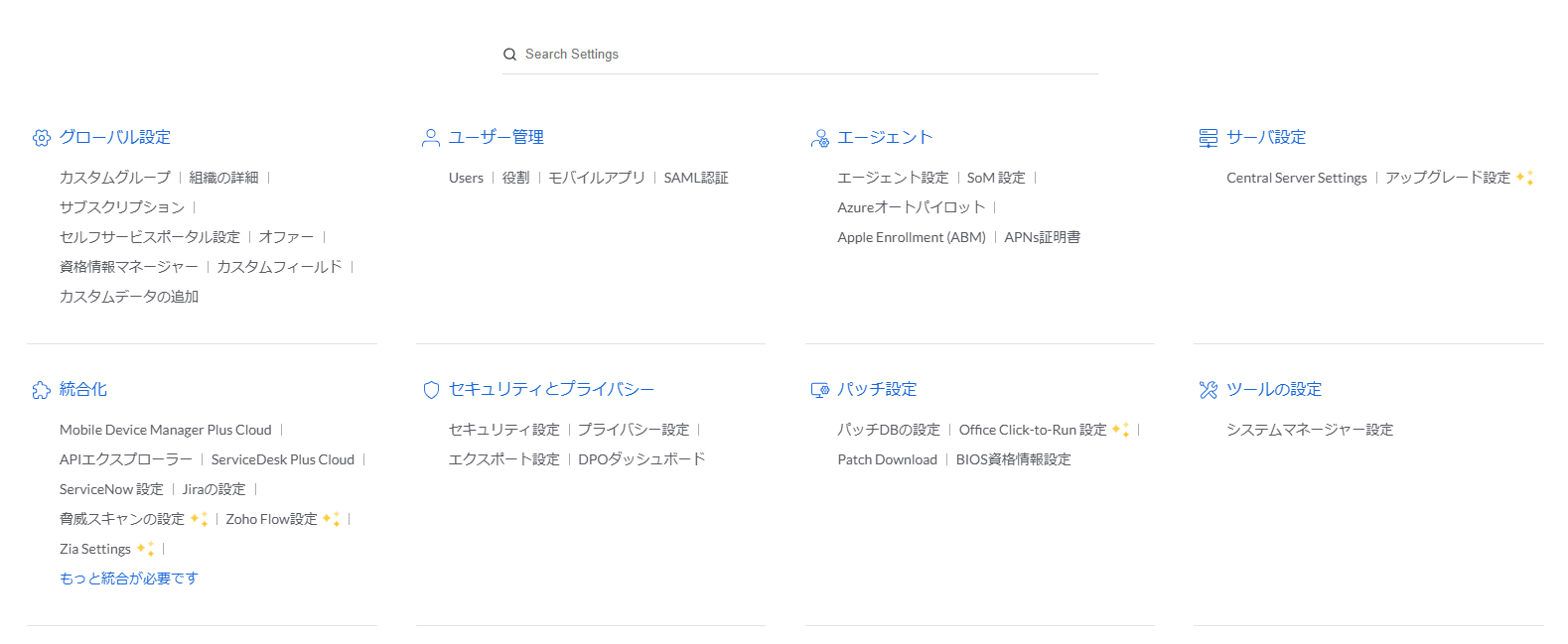Screen dimensions: 1568x644
Task: Open SAML認証 settings
Action: [x=696, y=178]
